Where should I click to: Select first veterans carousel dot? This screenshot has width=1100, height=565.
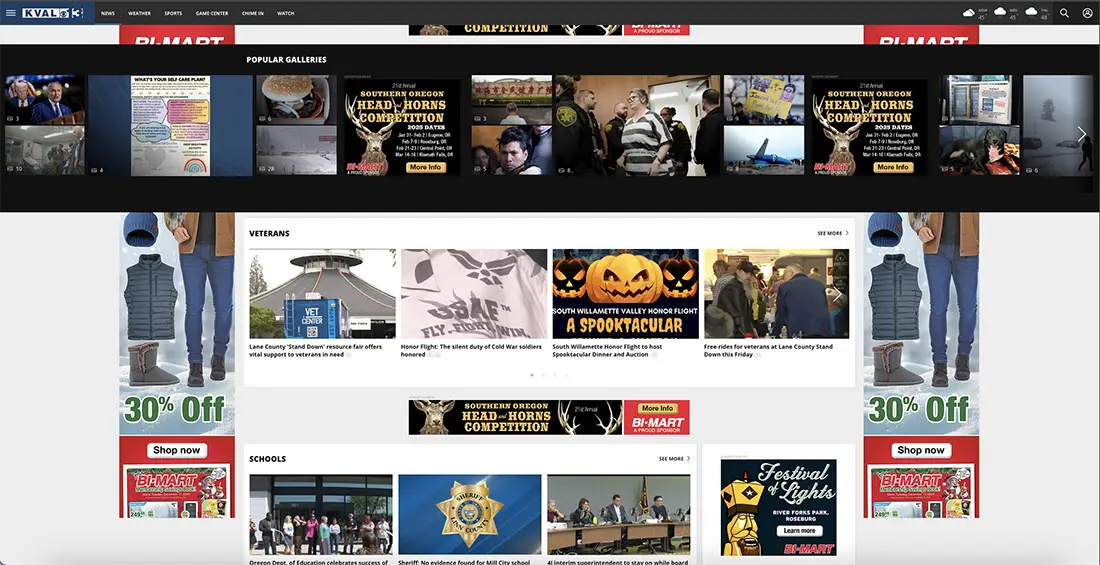click(532, 375)
